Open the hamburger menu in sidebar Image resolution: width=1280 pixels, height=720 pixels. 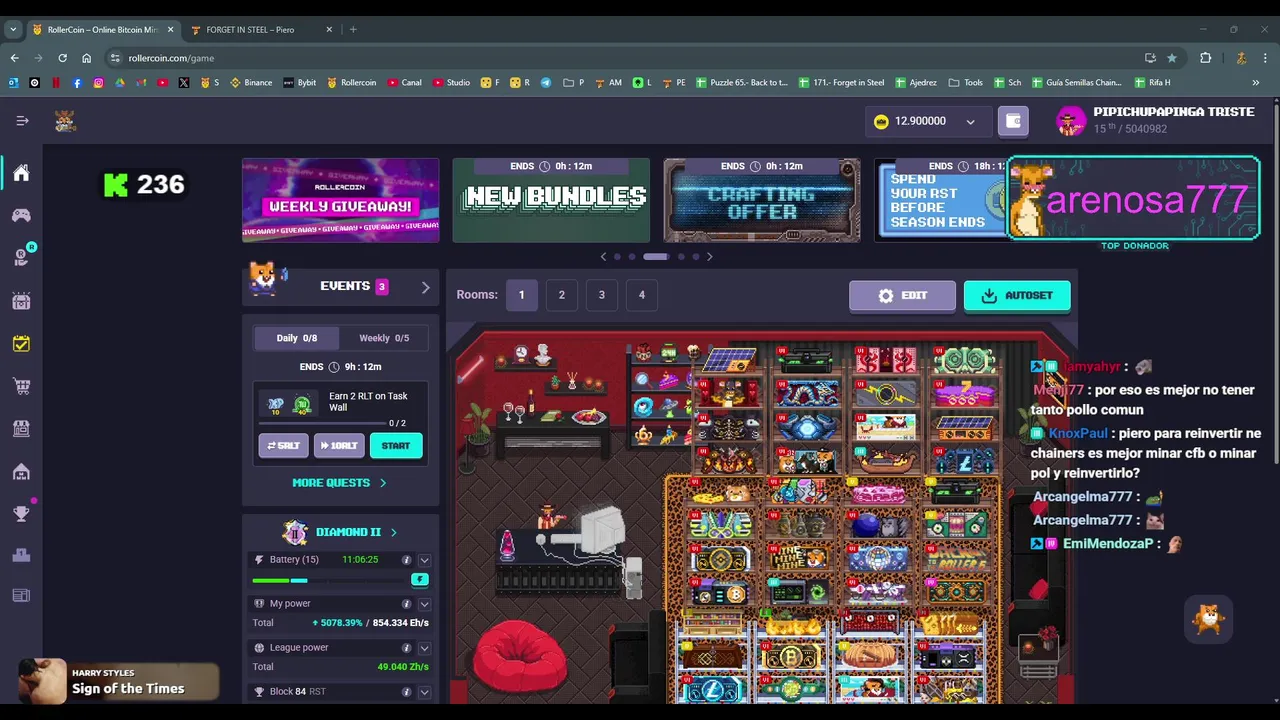pos(22,121)
